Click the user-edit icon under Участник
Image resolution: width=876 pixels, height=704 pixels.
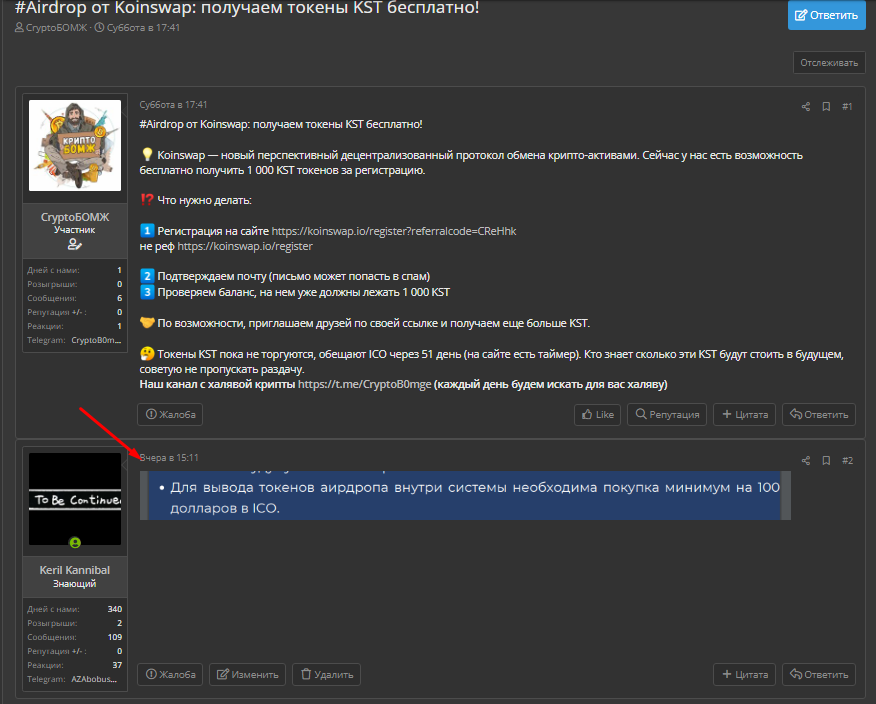(75, 244)
